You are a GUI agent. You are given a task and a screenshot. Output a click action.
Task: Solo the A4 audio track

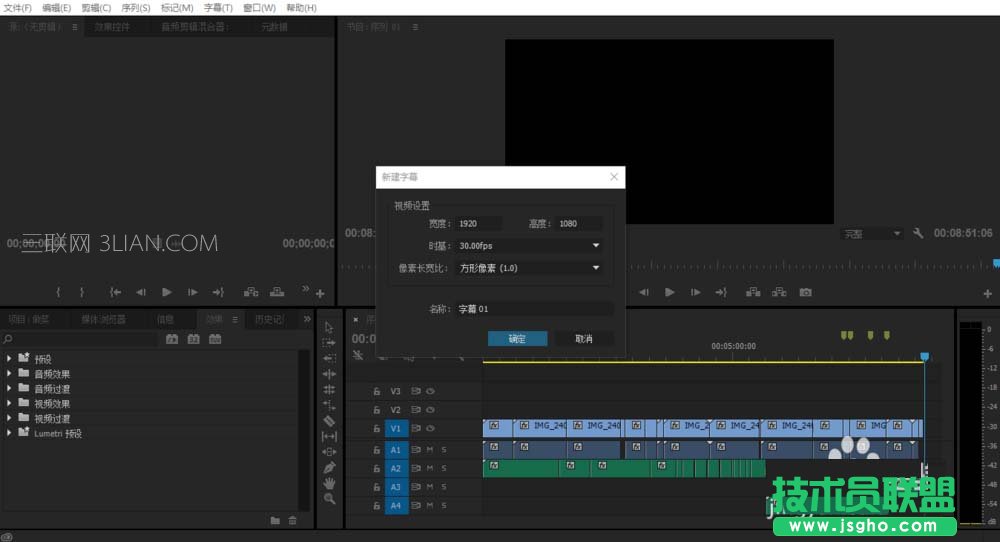click(444, 505)
